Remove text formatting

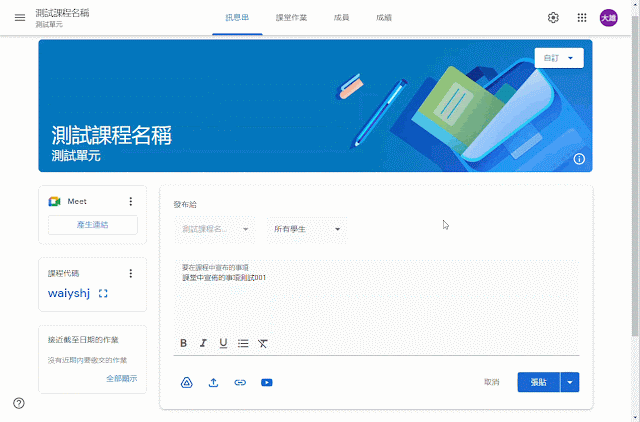point(263,343)
